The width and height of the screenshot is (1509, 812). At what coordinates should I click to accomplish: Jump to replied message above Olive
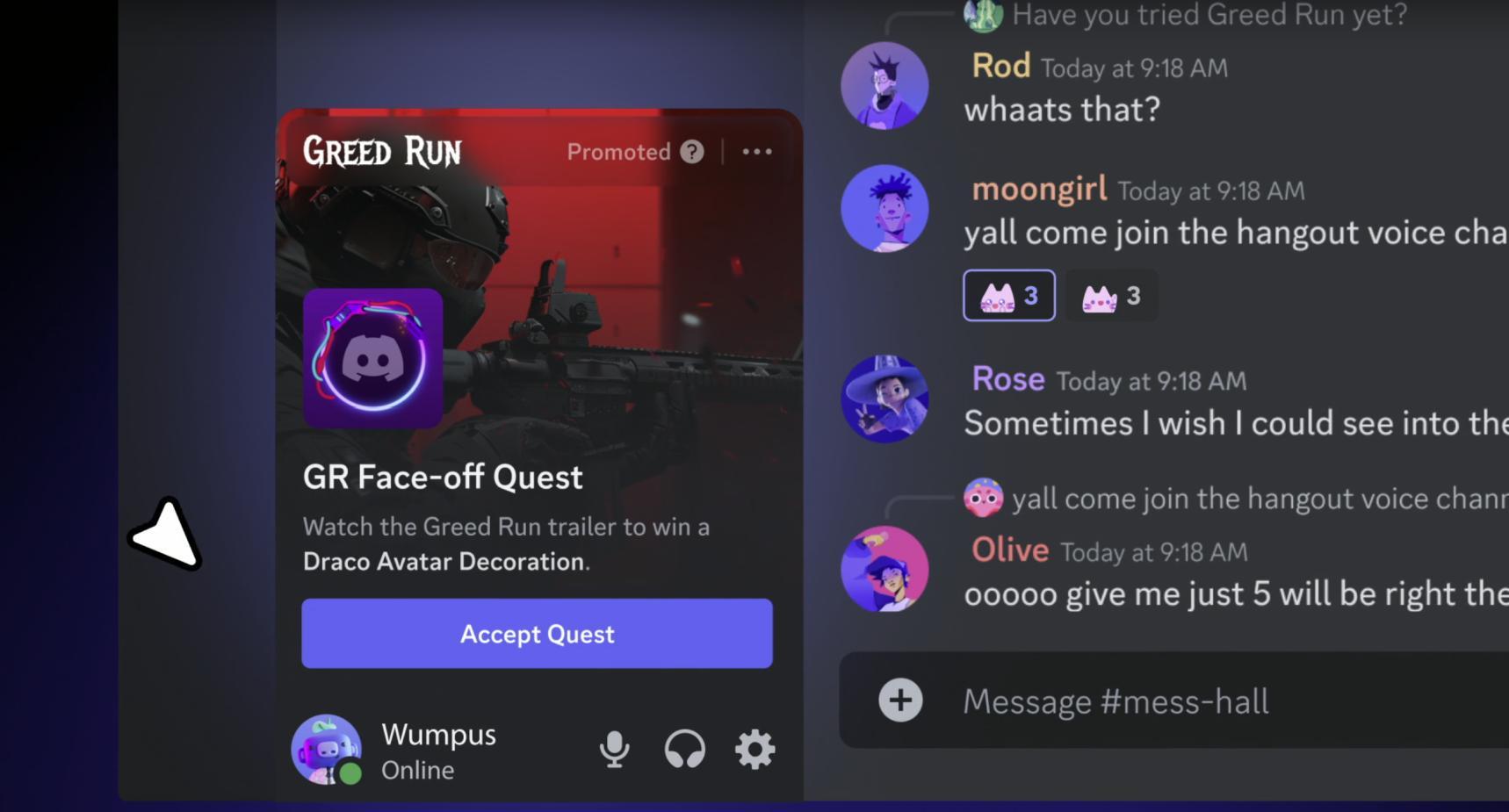[x=1235, y=498]
